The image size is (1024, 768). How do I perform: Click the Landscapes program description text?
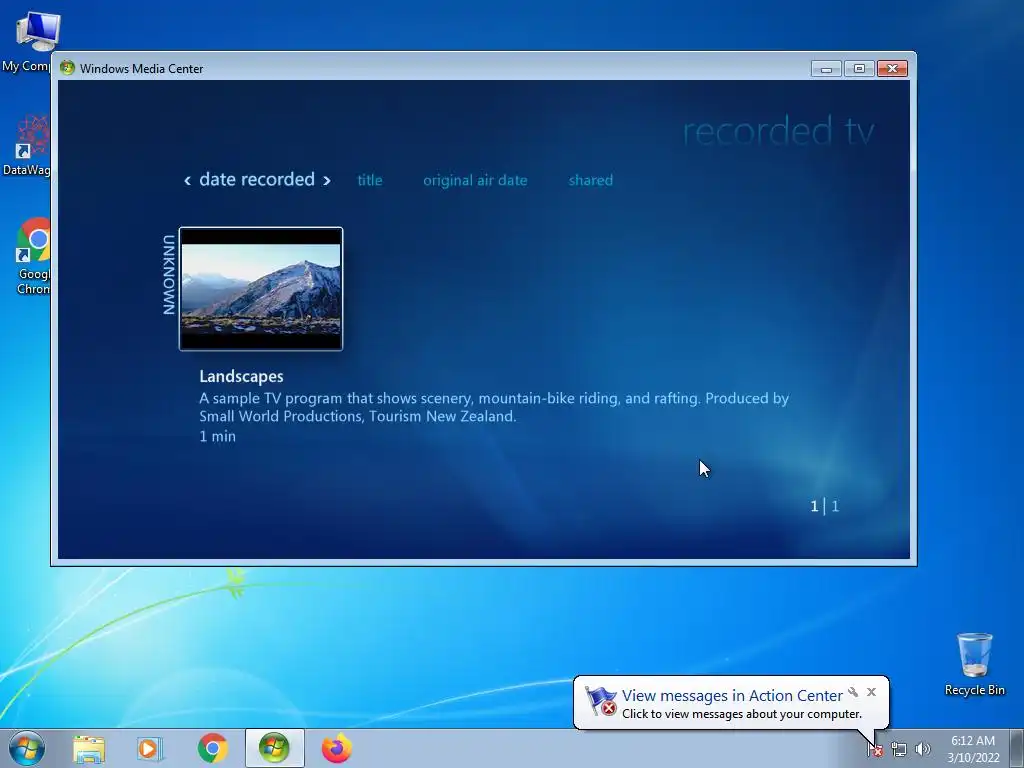tap(494, 407)
